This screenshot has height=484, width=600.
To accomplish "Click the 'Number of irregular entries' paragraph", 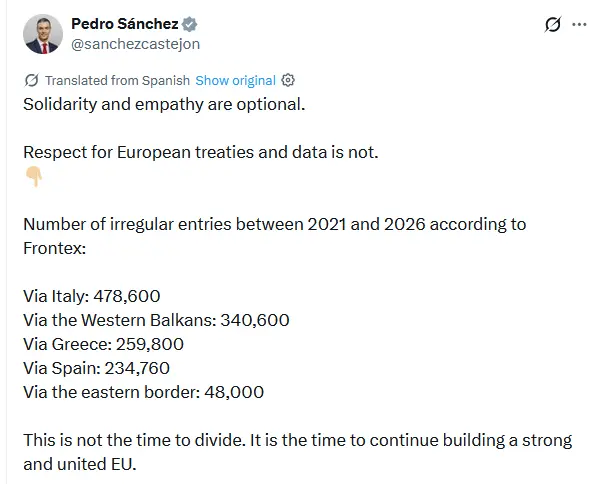I will (275, 236).
